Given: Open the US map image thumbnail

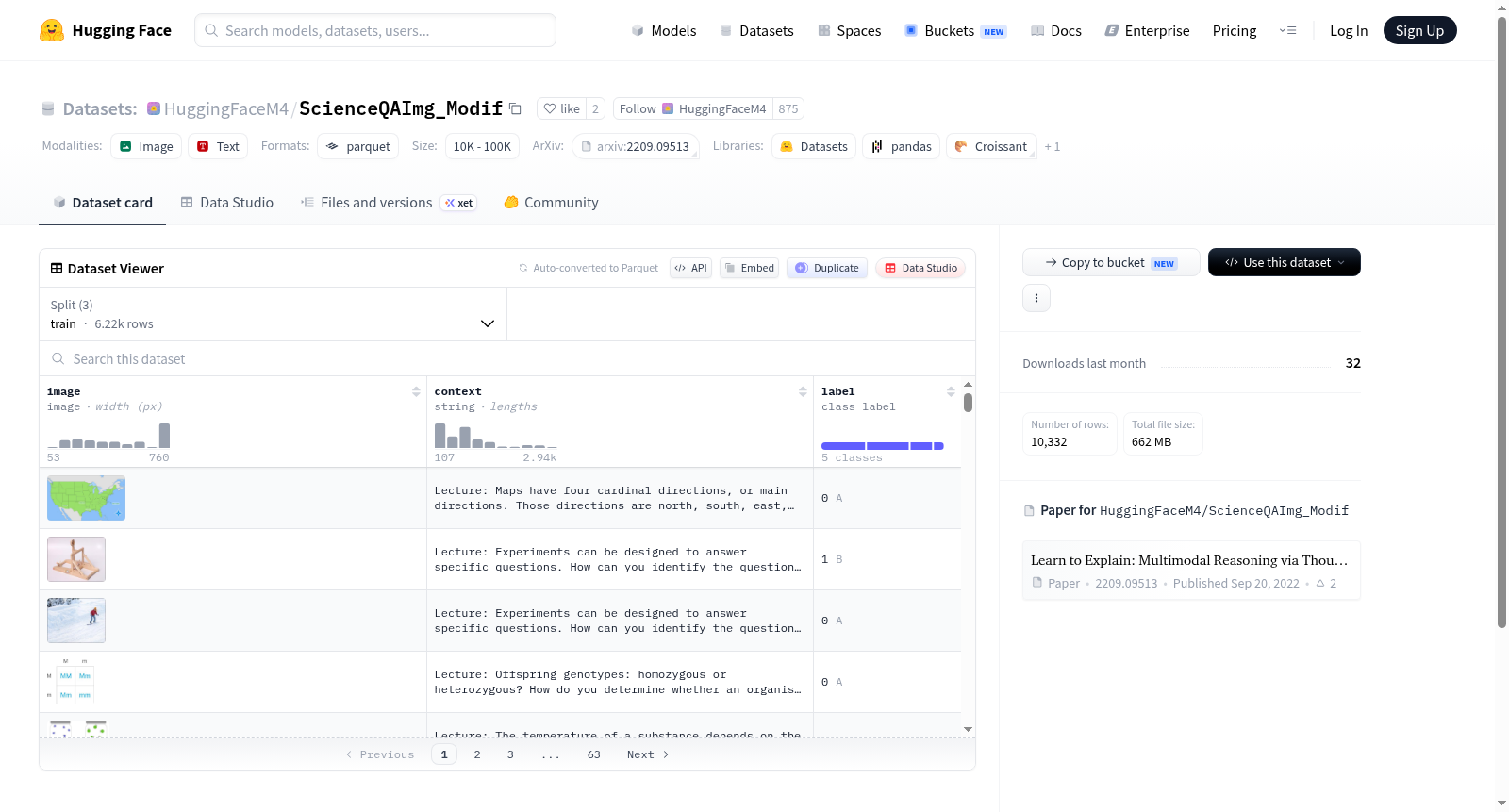Looking at the screenshot, I should click(x=86, y=498).
